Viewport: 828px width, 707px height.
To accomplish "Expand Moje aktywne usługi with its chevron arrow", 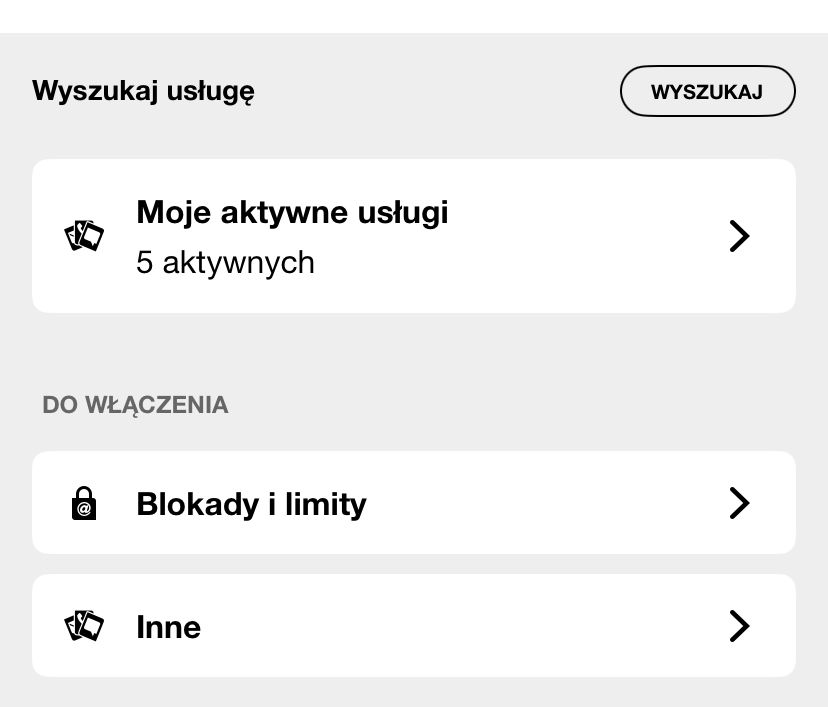I will (739, 236).
